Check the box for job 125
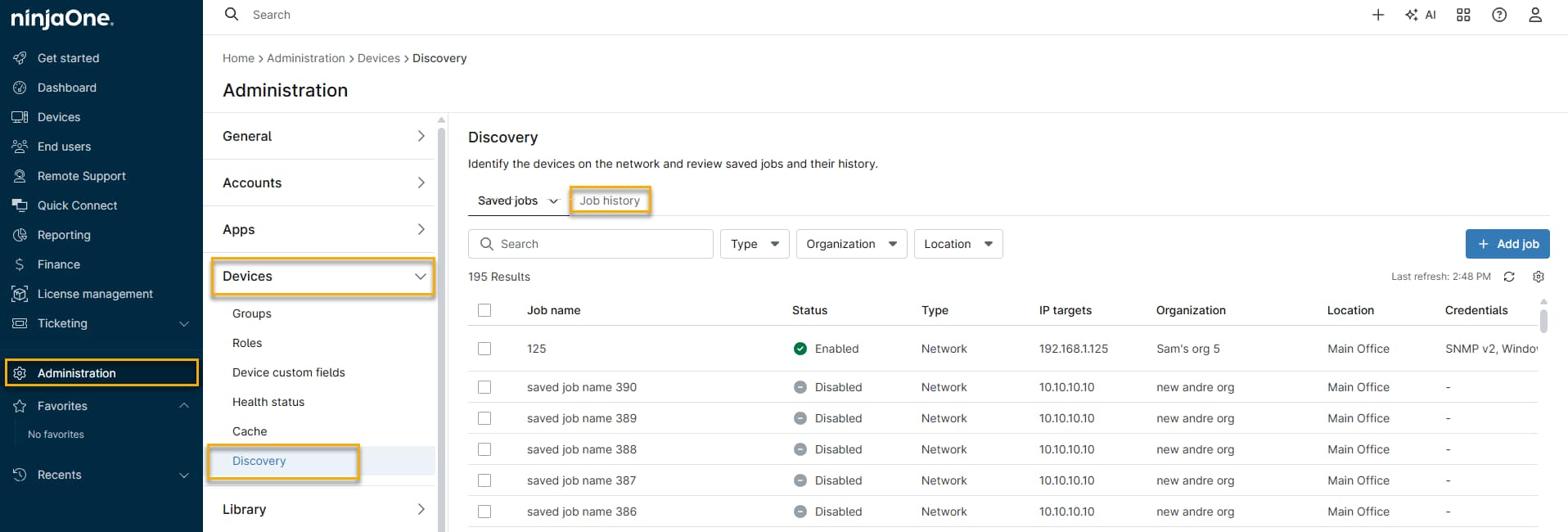Viewport: 1568px width, 532px height. [484, 349]
